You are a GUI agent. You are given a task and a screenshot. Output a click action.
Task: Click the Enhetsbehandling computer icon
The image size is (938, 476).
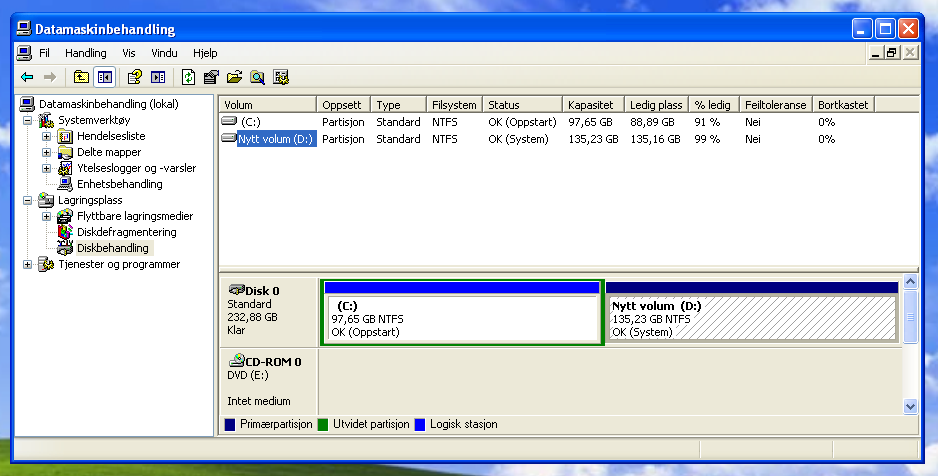click(x=65, y=184)
